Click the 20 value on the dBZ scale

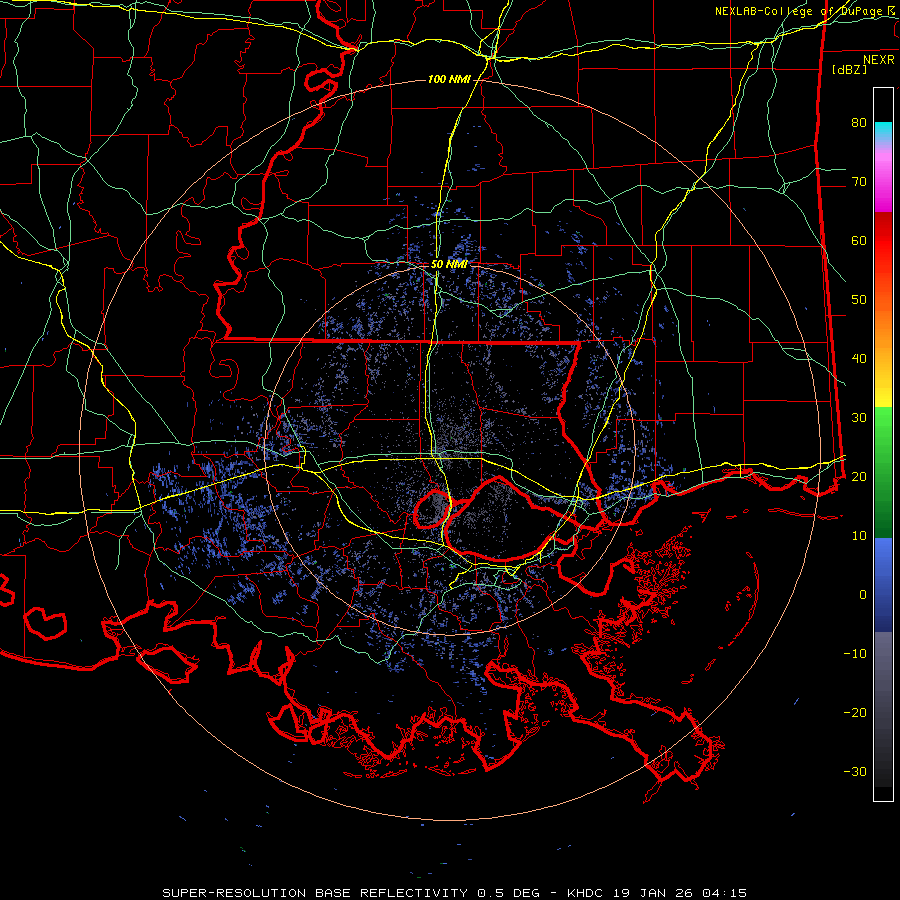point(859,476)
